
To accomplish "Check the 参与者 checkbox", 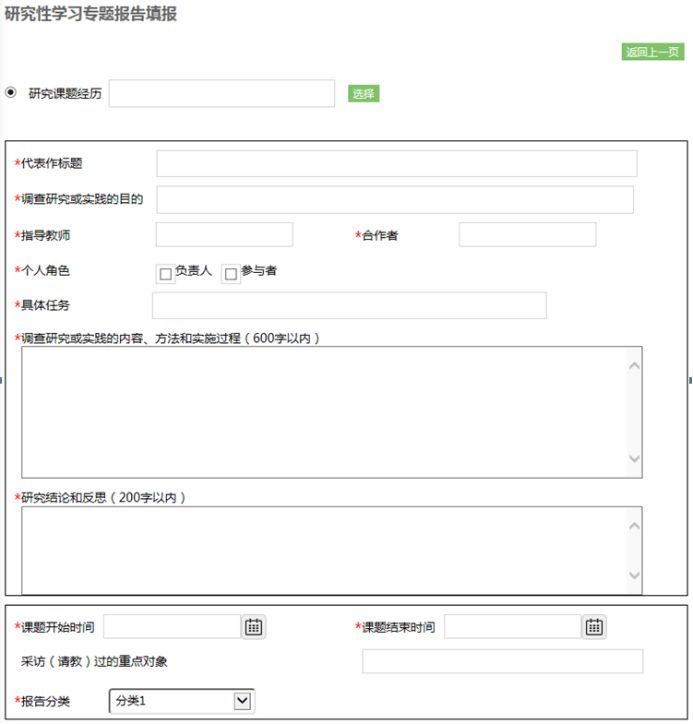I will [231, 274].
